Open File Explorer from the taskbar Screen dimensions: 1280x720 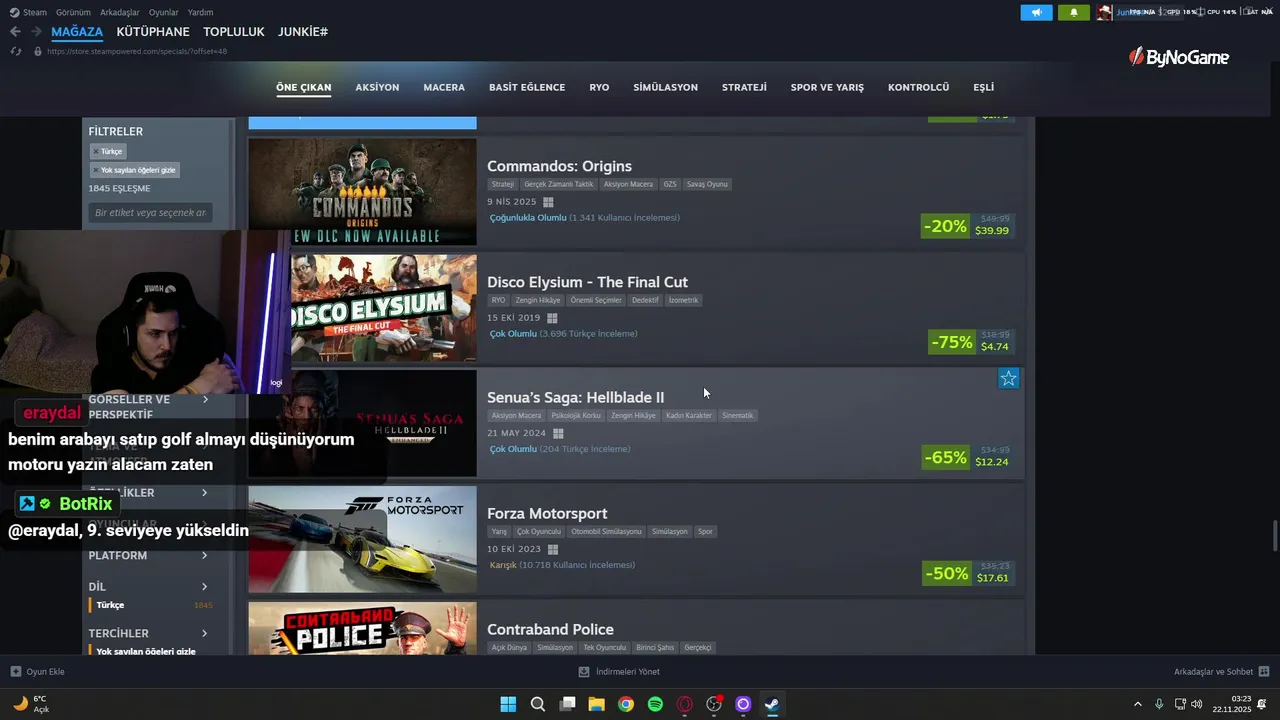(596, 704)
